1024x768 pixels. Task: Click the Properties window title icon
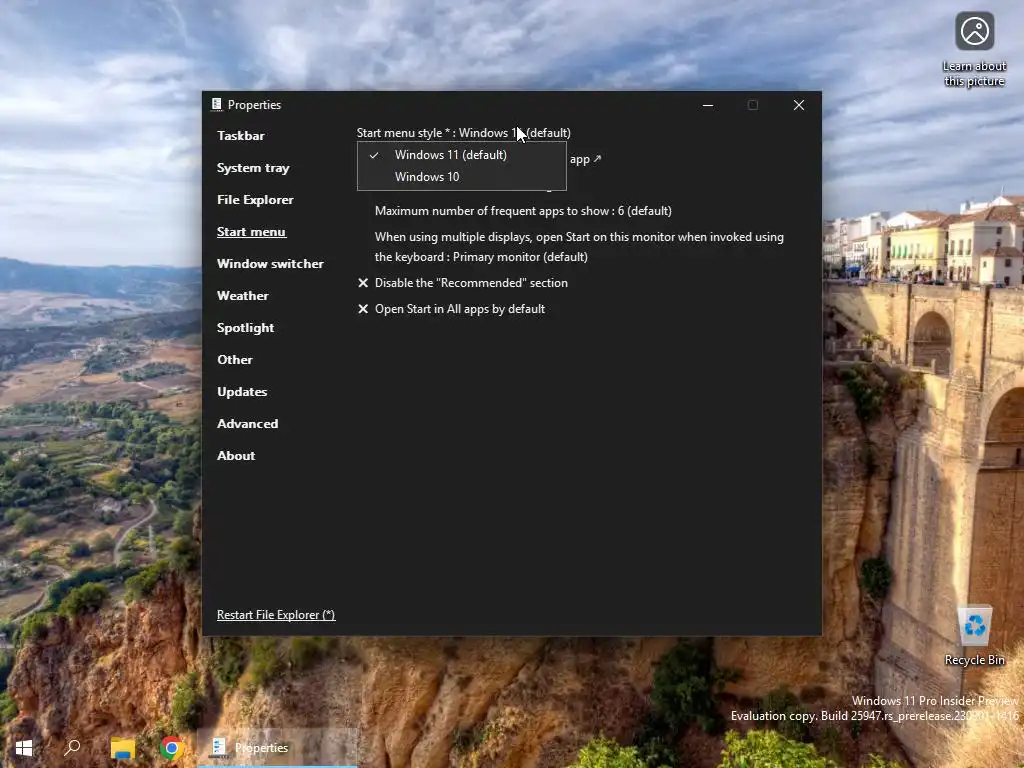217,104
